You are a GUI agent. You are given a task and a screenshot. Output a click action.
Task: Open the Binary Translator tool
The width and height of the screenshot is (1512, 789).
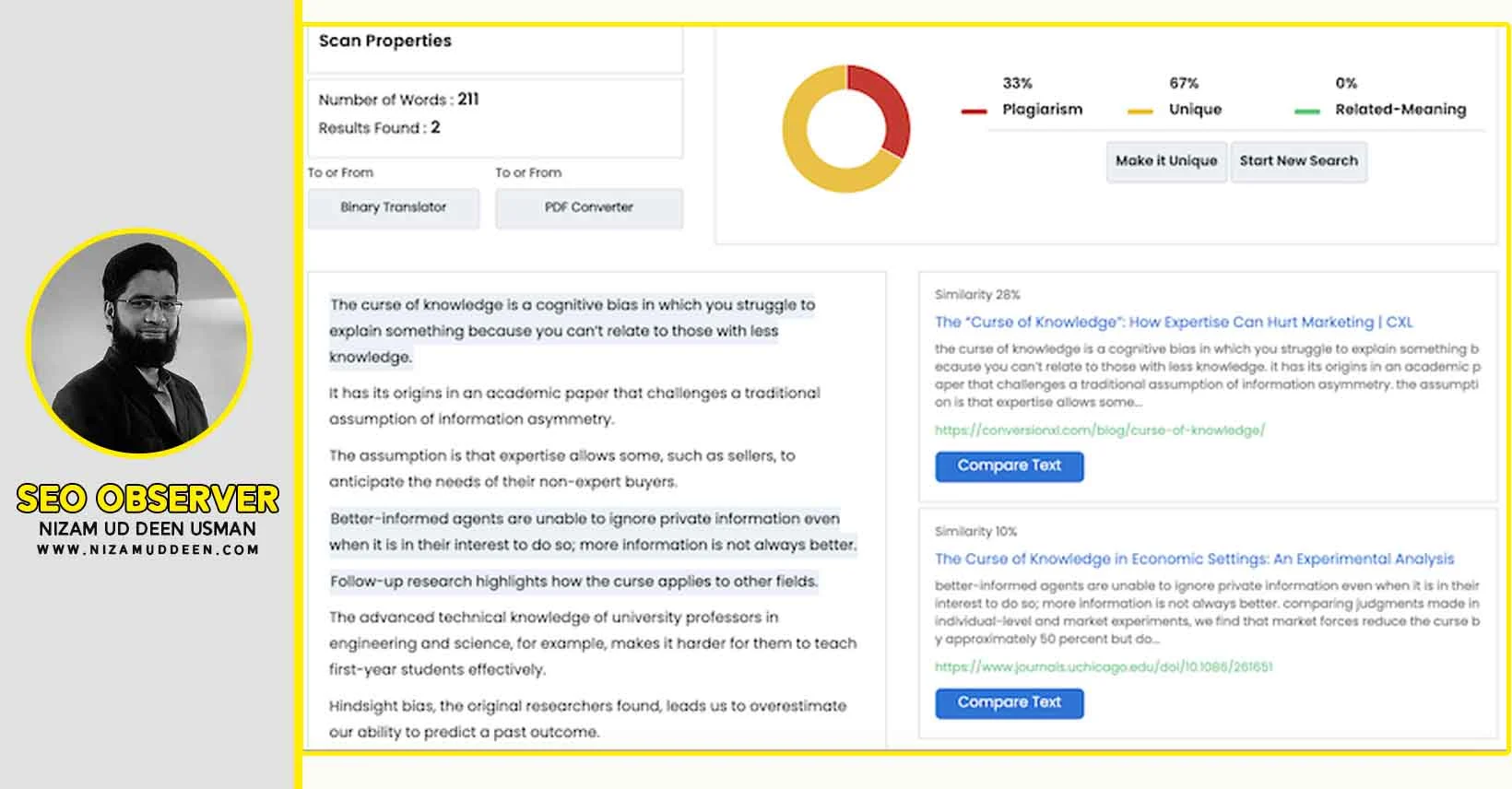(394, 208)
